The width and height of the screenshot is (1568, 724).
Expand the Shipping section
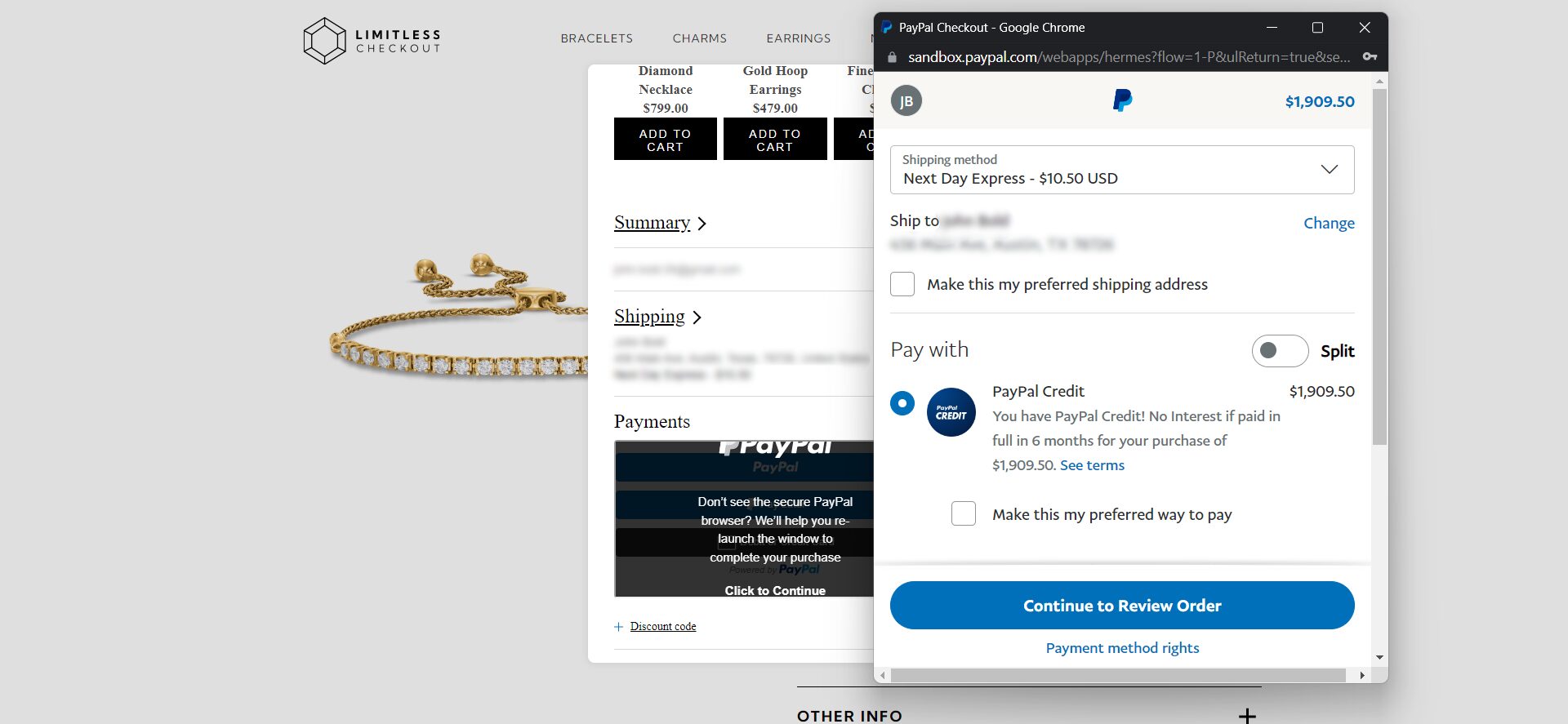[x=657, y=317]
